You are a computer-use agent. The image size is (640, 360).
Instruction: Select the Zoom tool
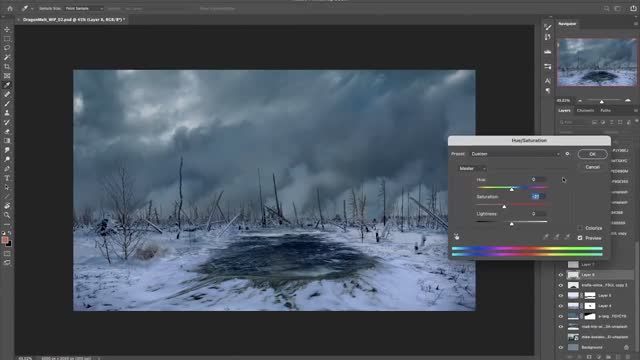(x=7, y=215)
